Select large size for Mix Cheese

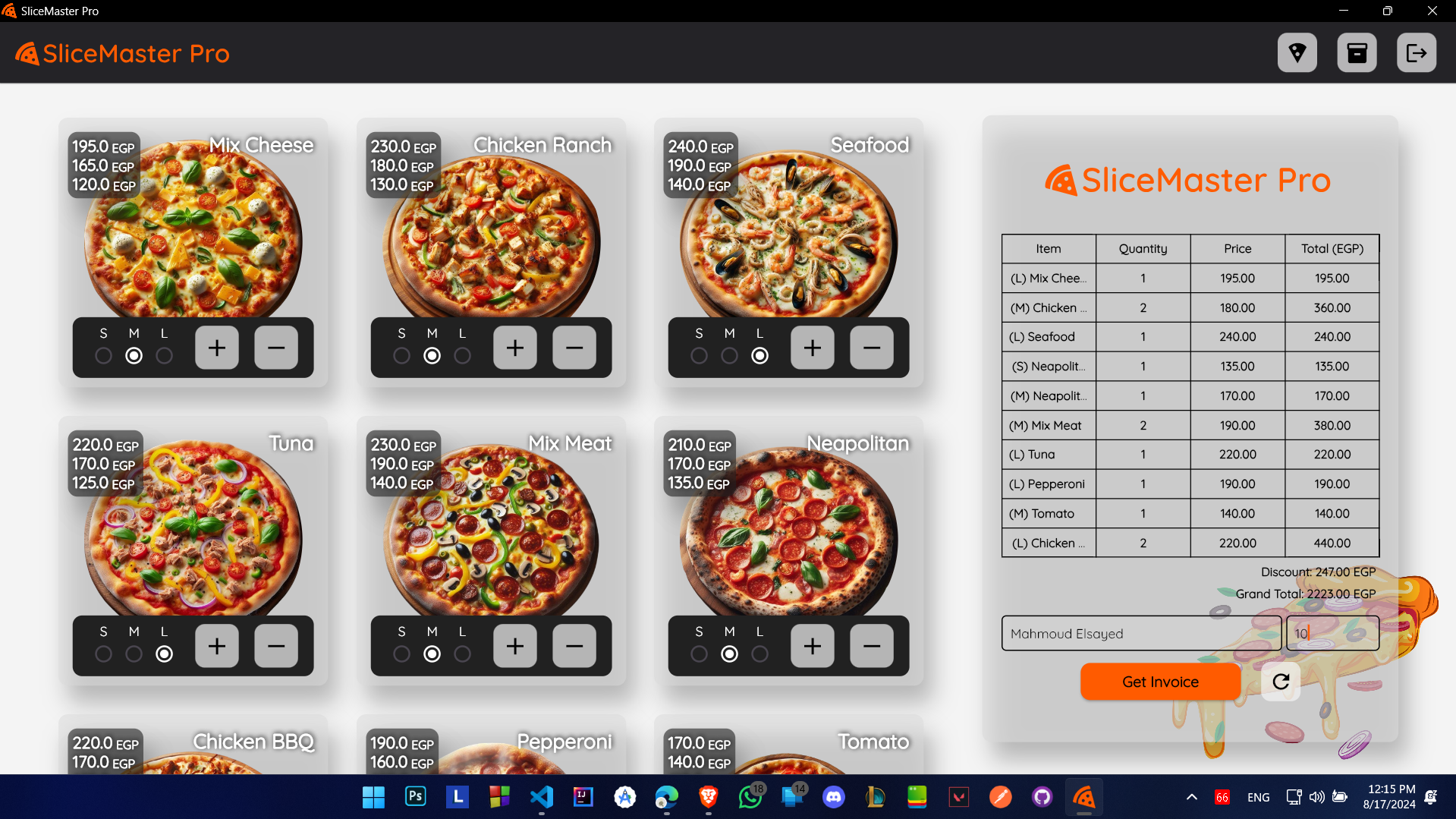tap(164, 355)
